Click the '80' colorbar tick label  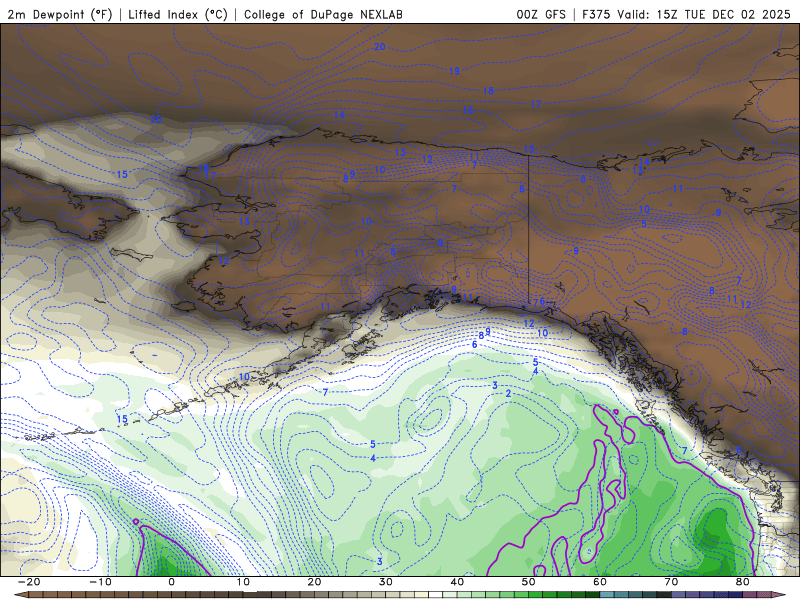click(743, 582)
